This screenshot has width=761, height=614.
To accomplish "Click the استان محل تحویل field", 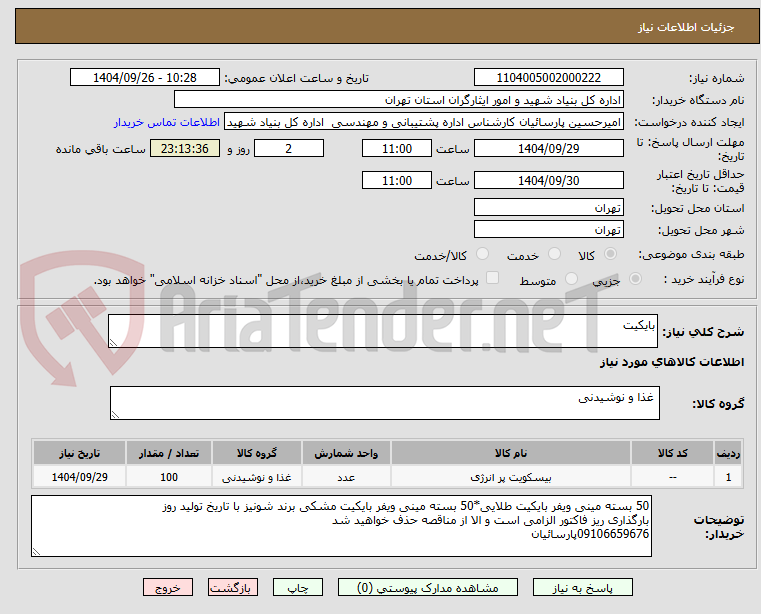I will [x=548, y=208].
